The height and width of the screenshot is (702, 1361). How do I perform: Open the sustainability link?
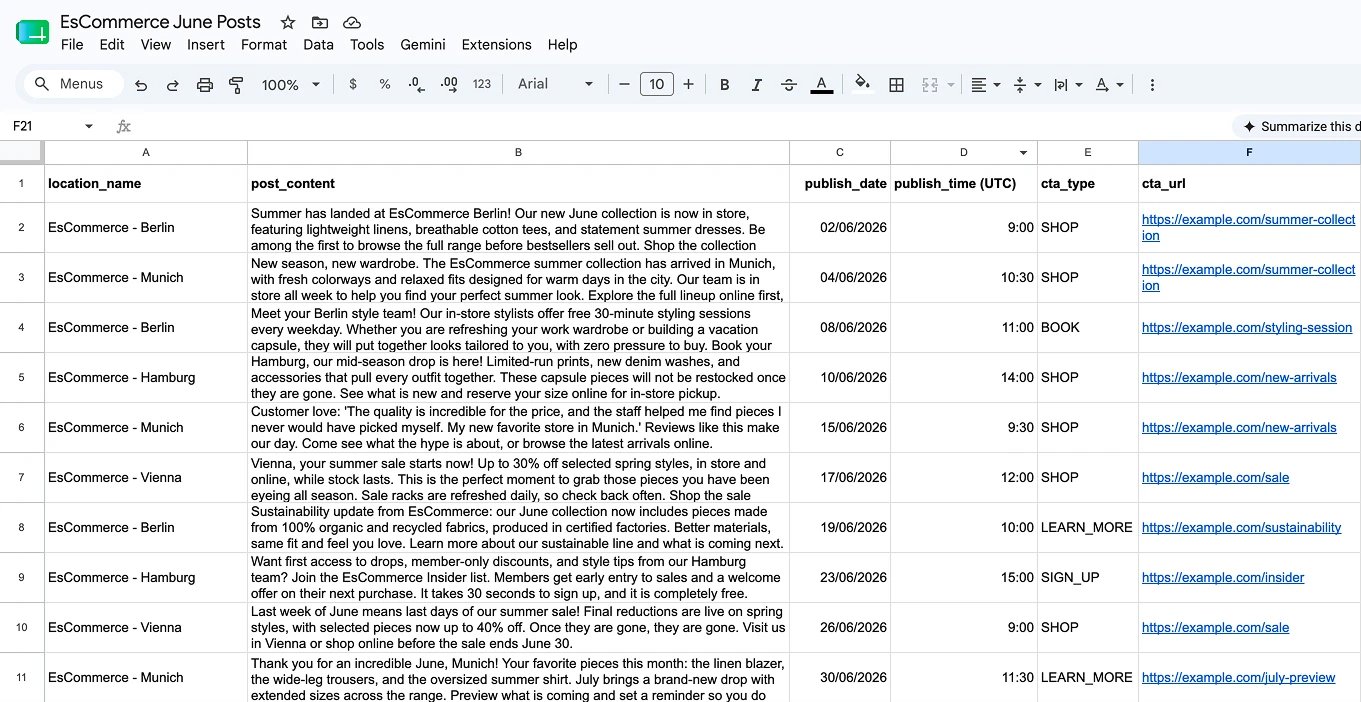pyautogui.click(x=1241, y=527)
